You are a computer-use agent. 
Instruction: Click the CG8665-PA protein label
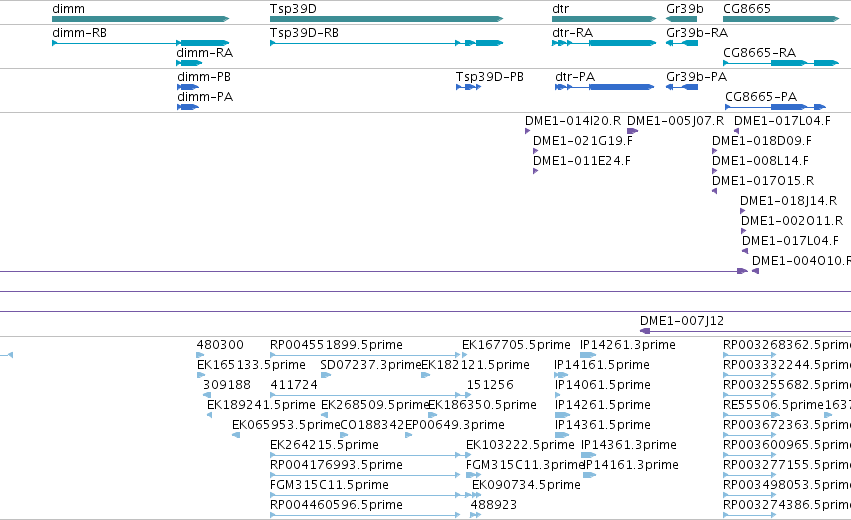click(x=761, y=97)
